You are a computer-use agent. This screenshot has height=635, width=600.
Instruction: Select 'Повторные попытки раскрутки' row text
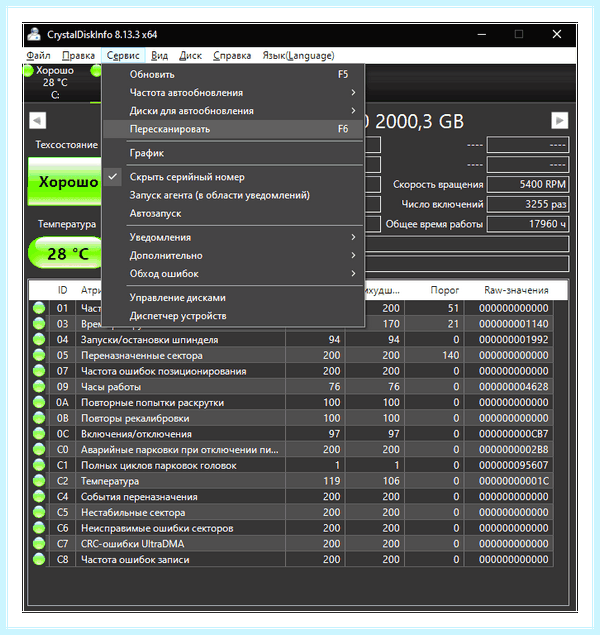coord(152,403)
